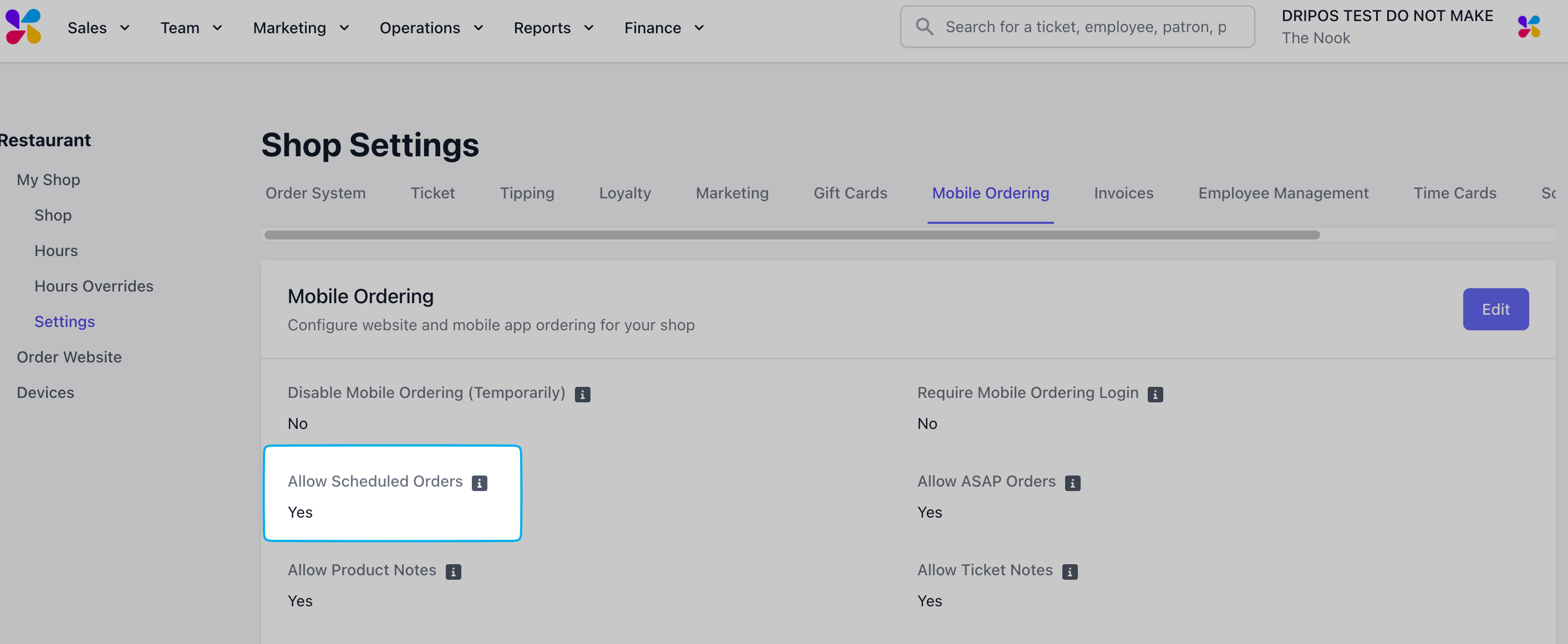This screenshot has width=1568, height=644.
Task: Click the search magnifier icon
Action: tap(924, 27)
